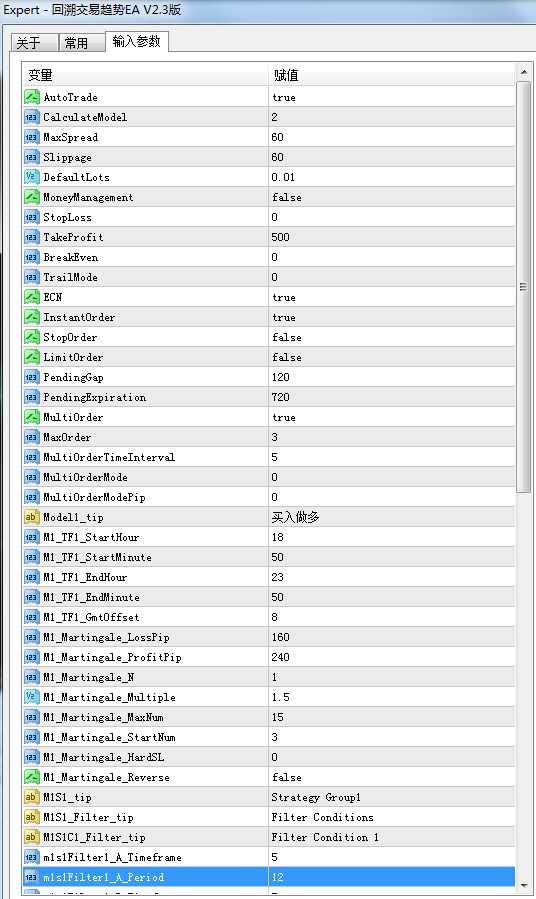Toggle the MoneyManagement false value
Viewport: 536px width, 899px height.
point(392,197)
